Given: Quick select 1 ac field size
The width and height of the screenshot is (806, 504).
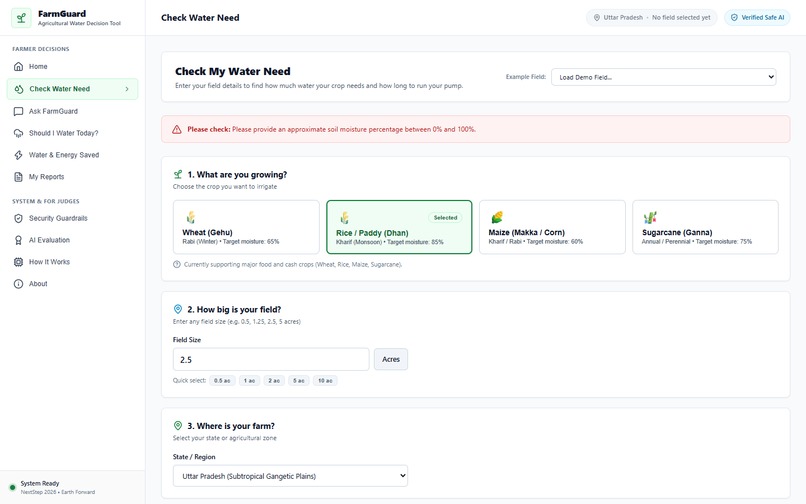Looking at the screenshot, I should click(249, 381).
